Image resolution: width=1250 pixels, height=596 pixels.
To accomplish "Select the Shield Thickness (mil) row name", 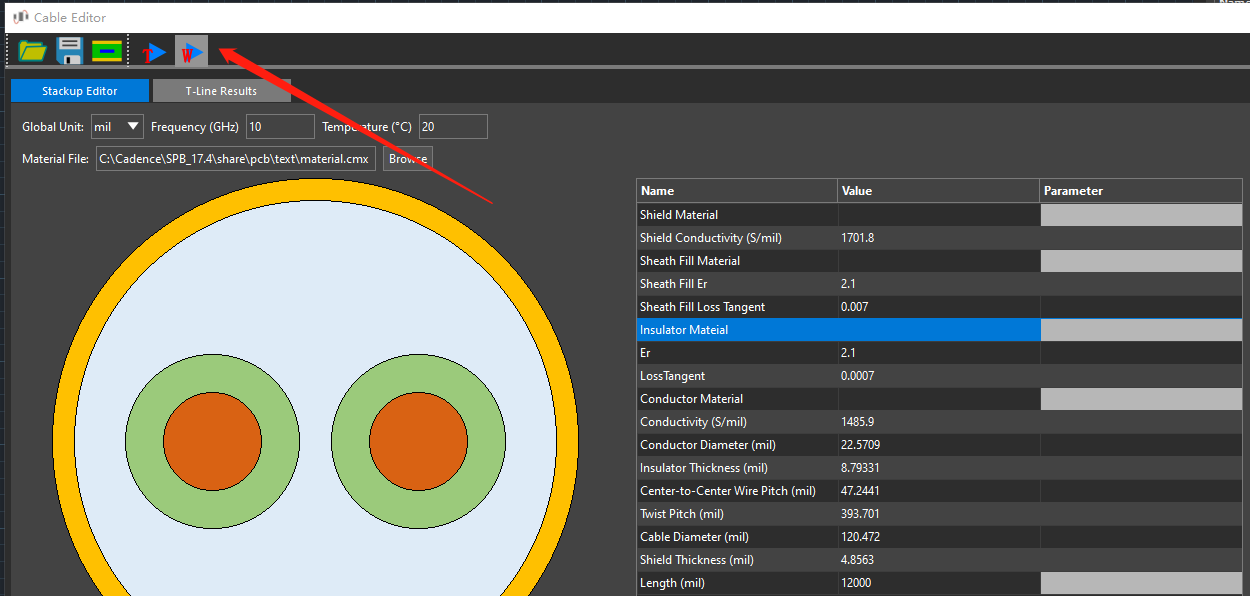I will tap(697, 560).
